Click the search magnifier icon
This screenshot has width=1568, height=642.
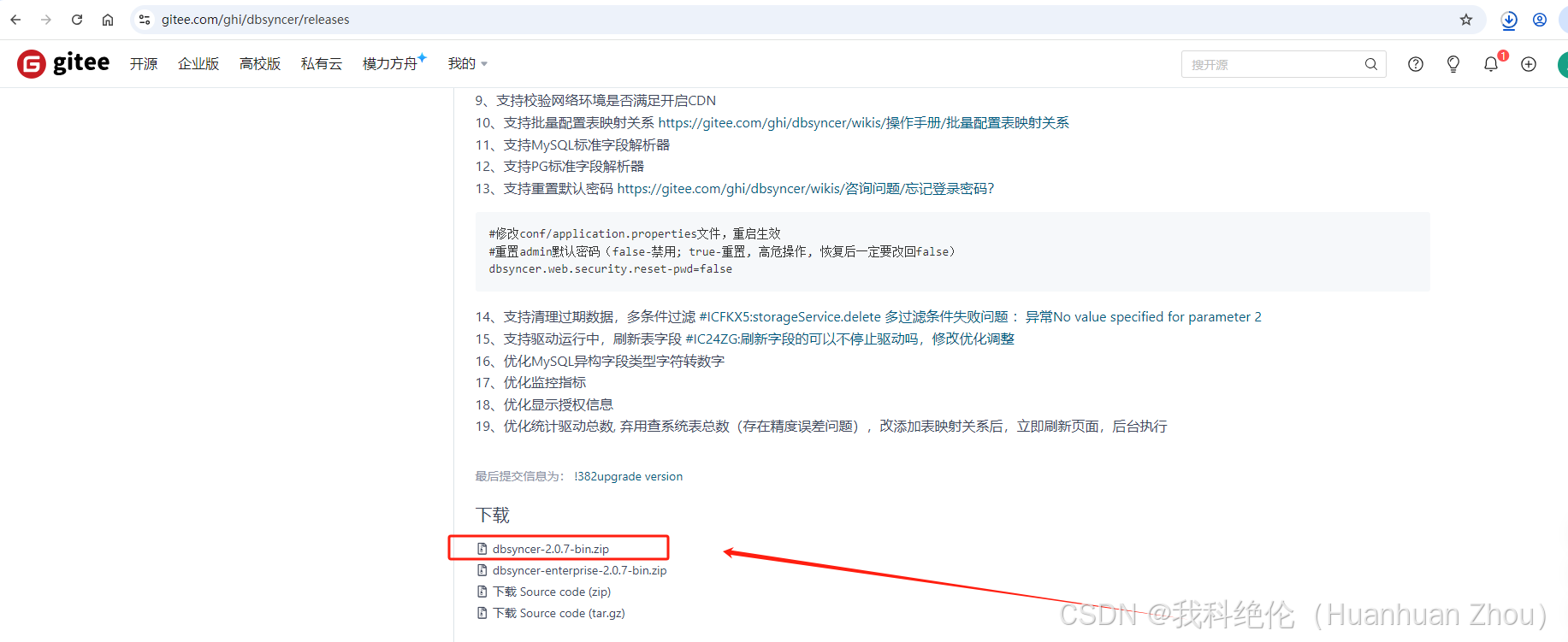pos(1370,64)
